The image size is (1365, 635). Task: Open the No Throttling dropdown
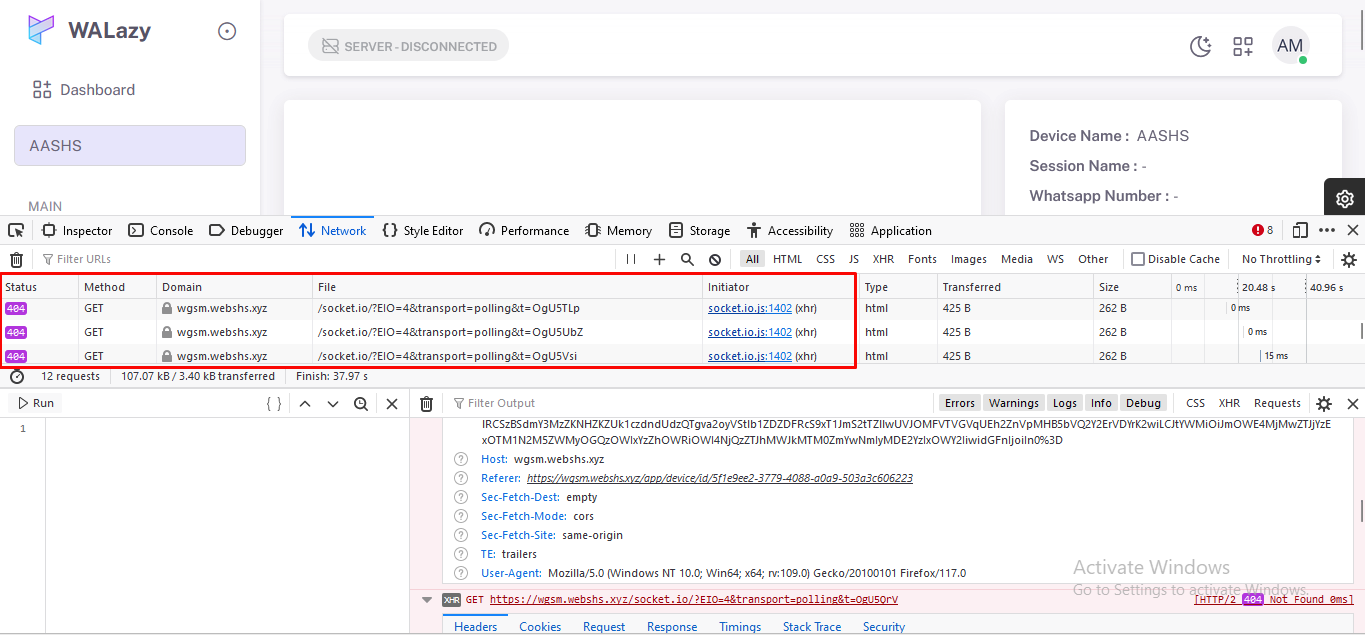point(1281,259)
